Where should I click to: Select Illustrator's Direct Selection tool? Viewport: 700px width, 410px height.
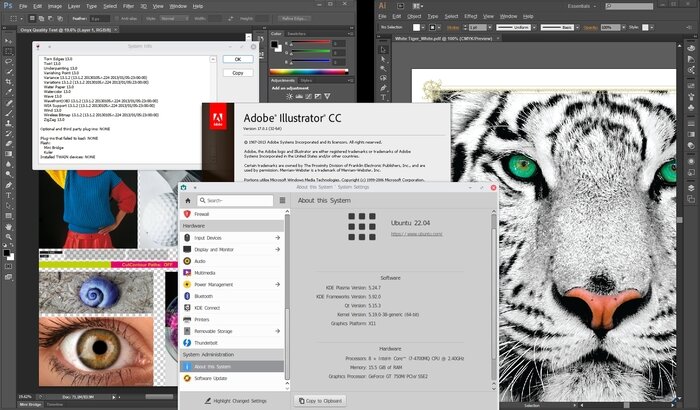(x=383, y=59)
